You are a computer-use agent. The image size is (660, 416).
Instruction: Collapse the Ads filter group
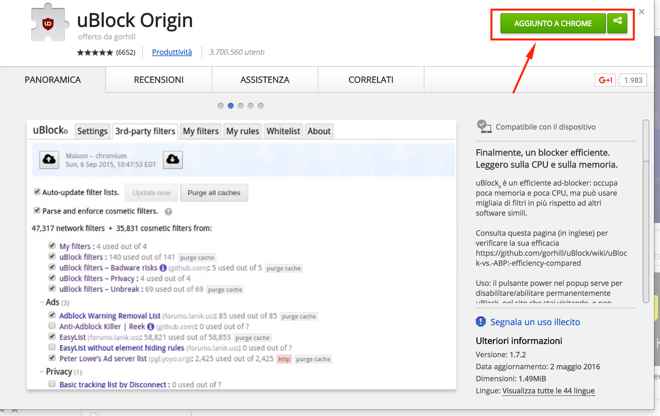(43, 302)
